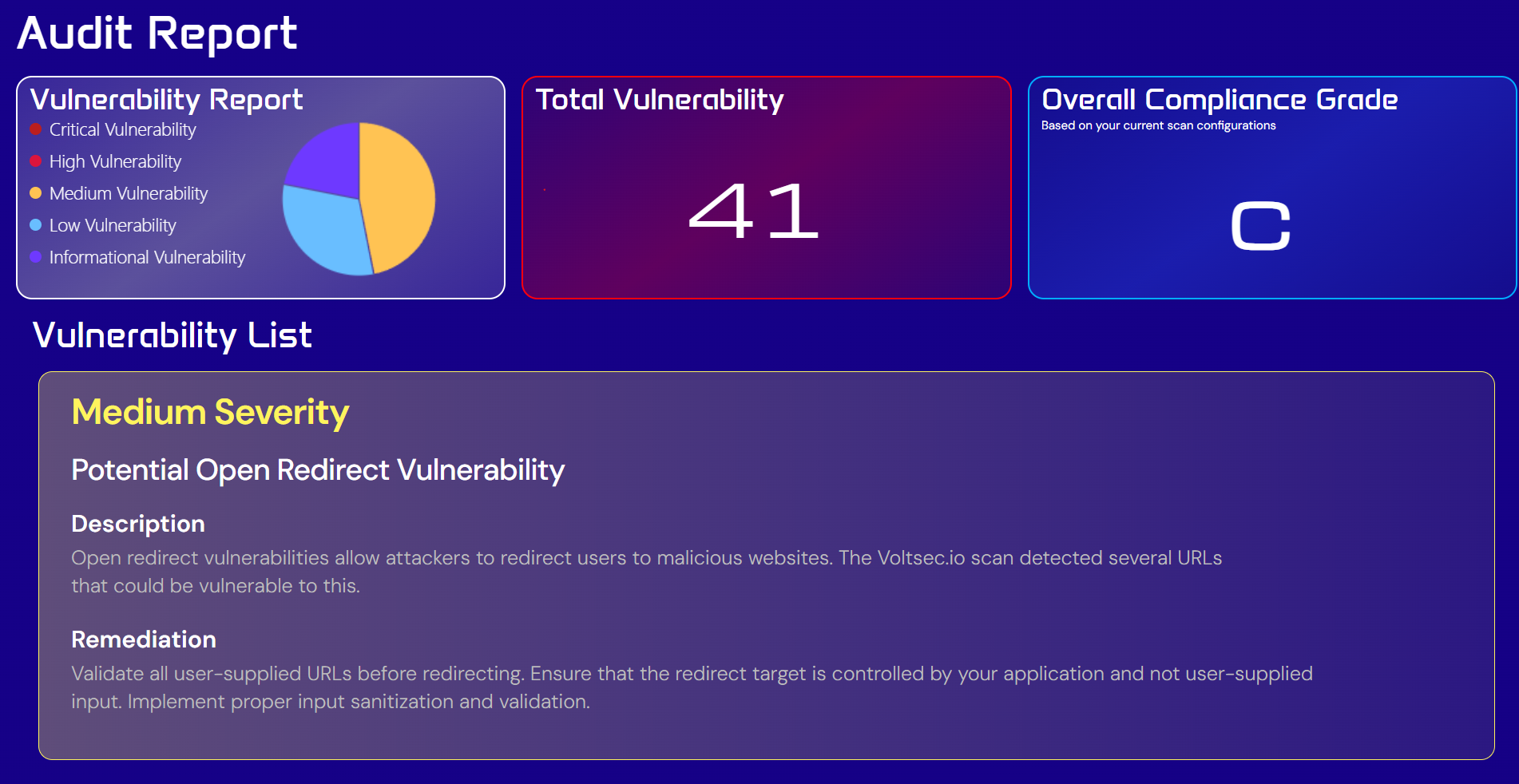Screen dimensions: 1519x784
Task: Toggle High Vulnerability legend label
Action: click(115, 161)
